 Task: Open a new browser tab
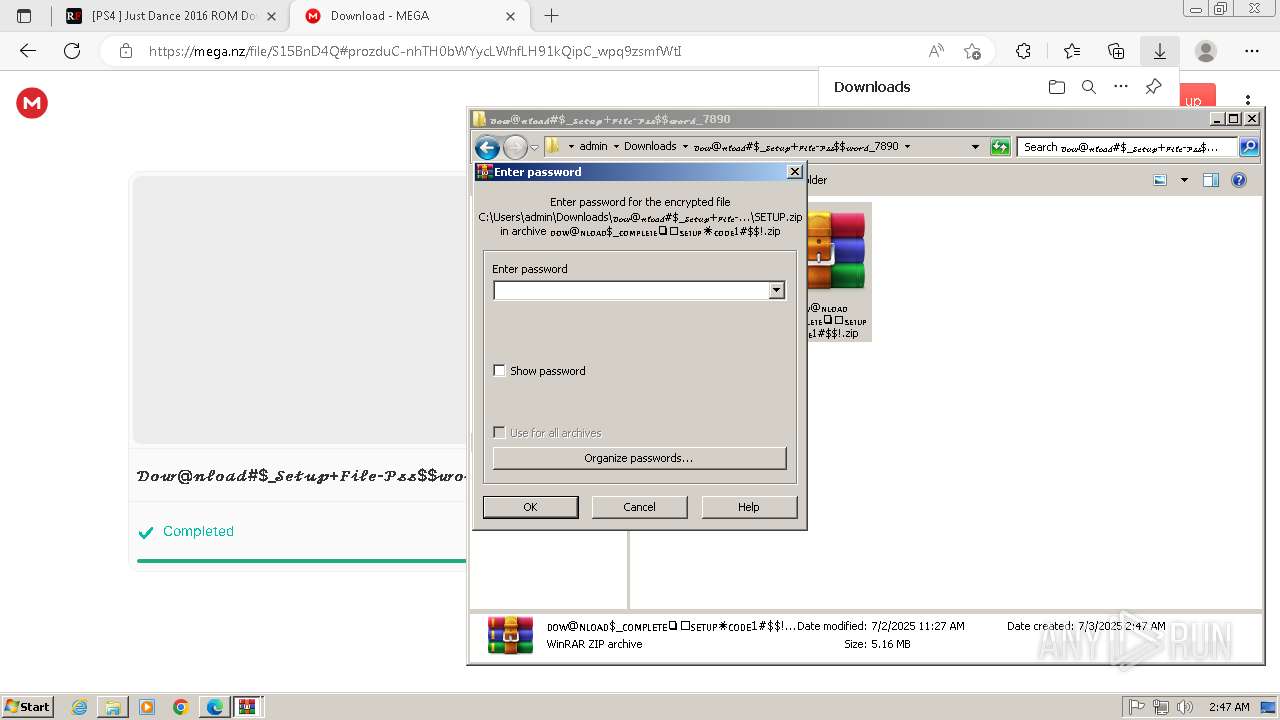click(551, 16)
